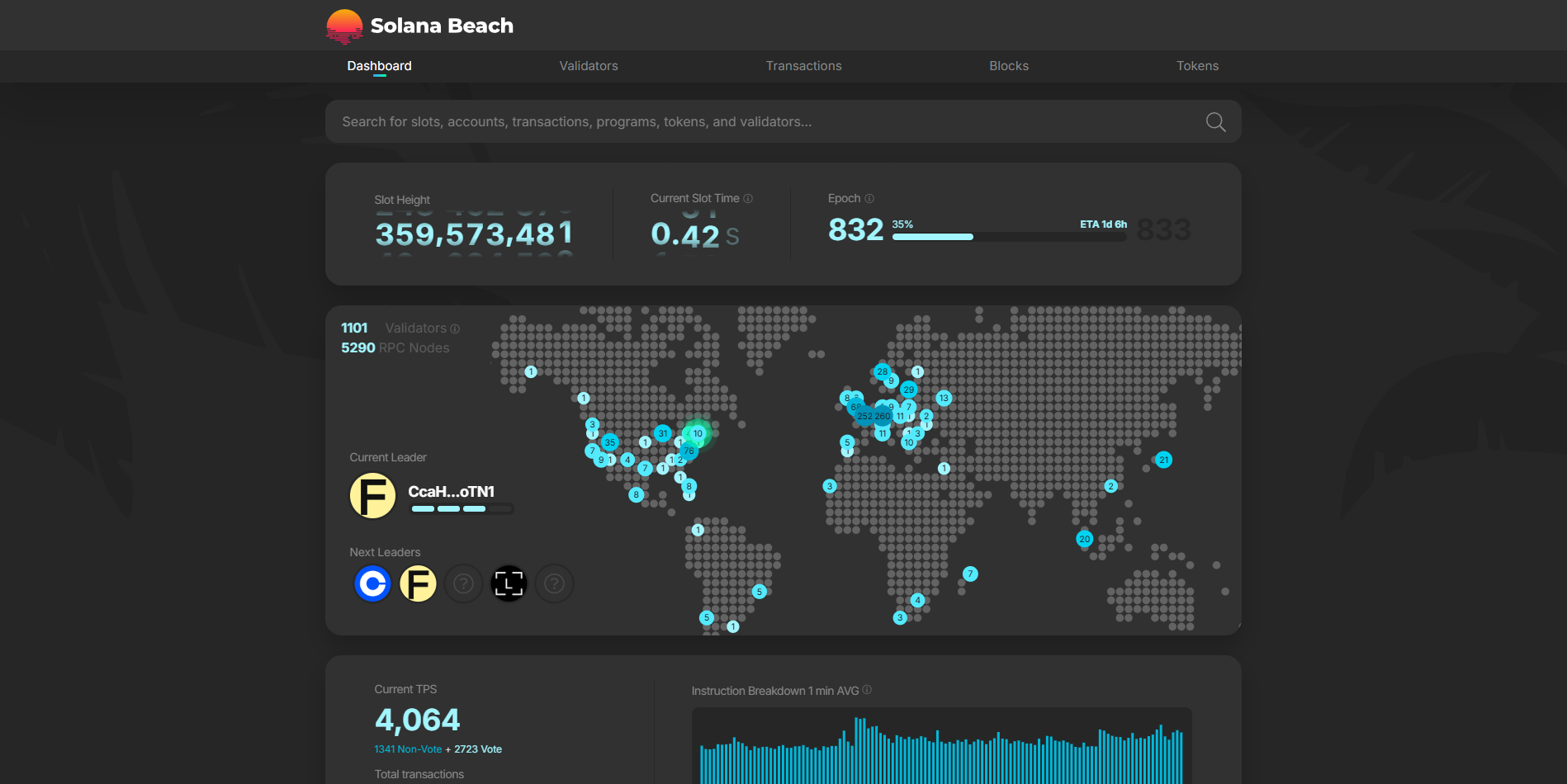Click the epoch 832 progress bar
The image size is (1567, 784).
1009,237
